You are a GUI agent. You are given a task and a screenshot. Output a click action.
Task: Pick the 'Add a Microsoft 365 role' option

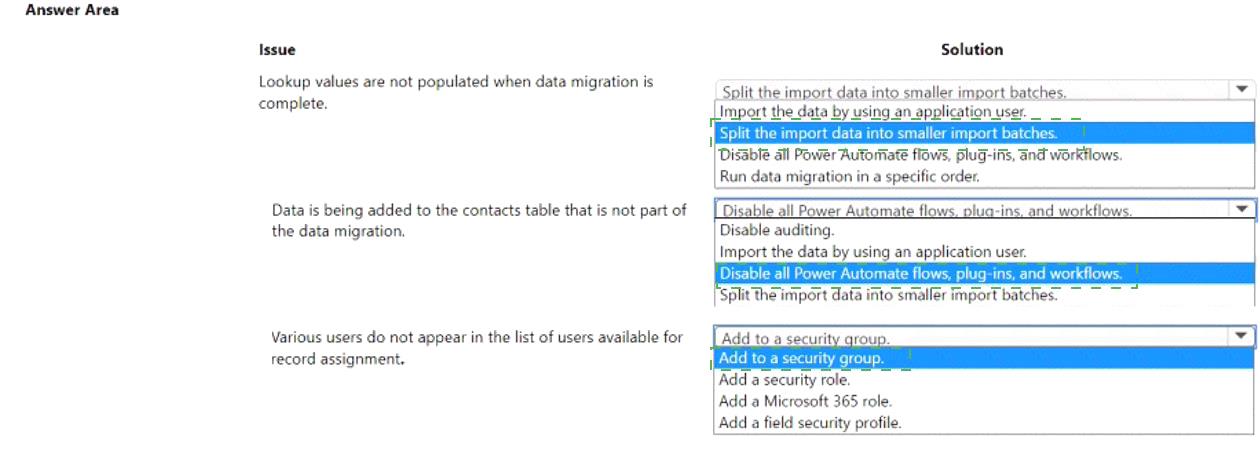click(x=805, y=401)
